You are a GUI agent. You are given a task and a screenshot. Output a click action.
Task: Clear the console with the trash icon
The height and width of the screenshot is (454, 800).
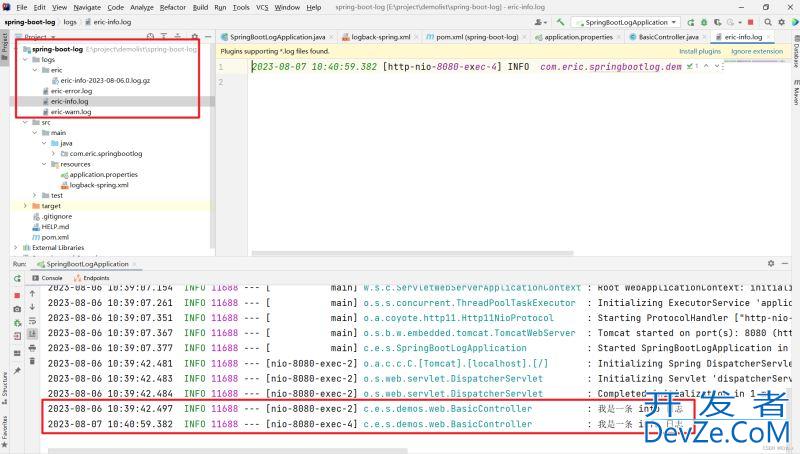click(x=32, y=361)
